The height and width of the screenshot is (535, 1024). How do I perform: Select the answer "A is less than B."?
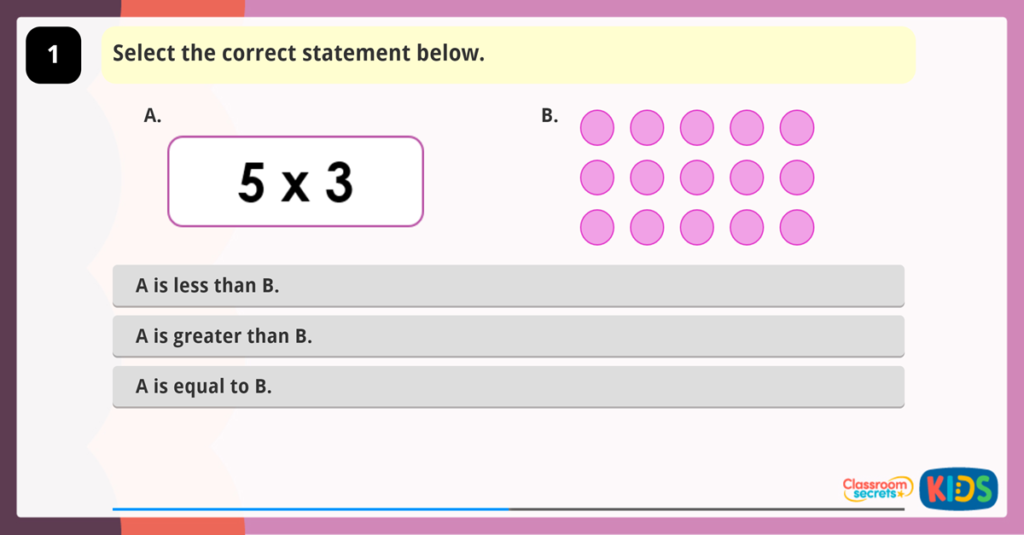[508, 286]
